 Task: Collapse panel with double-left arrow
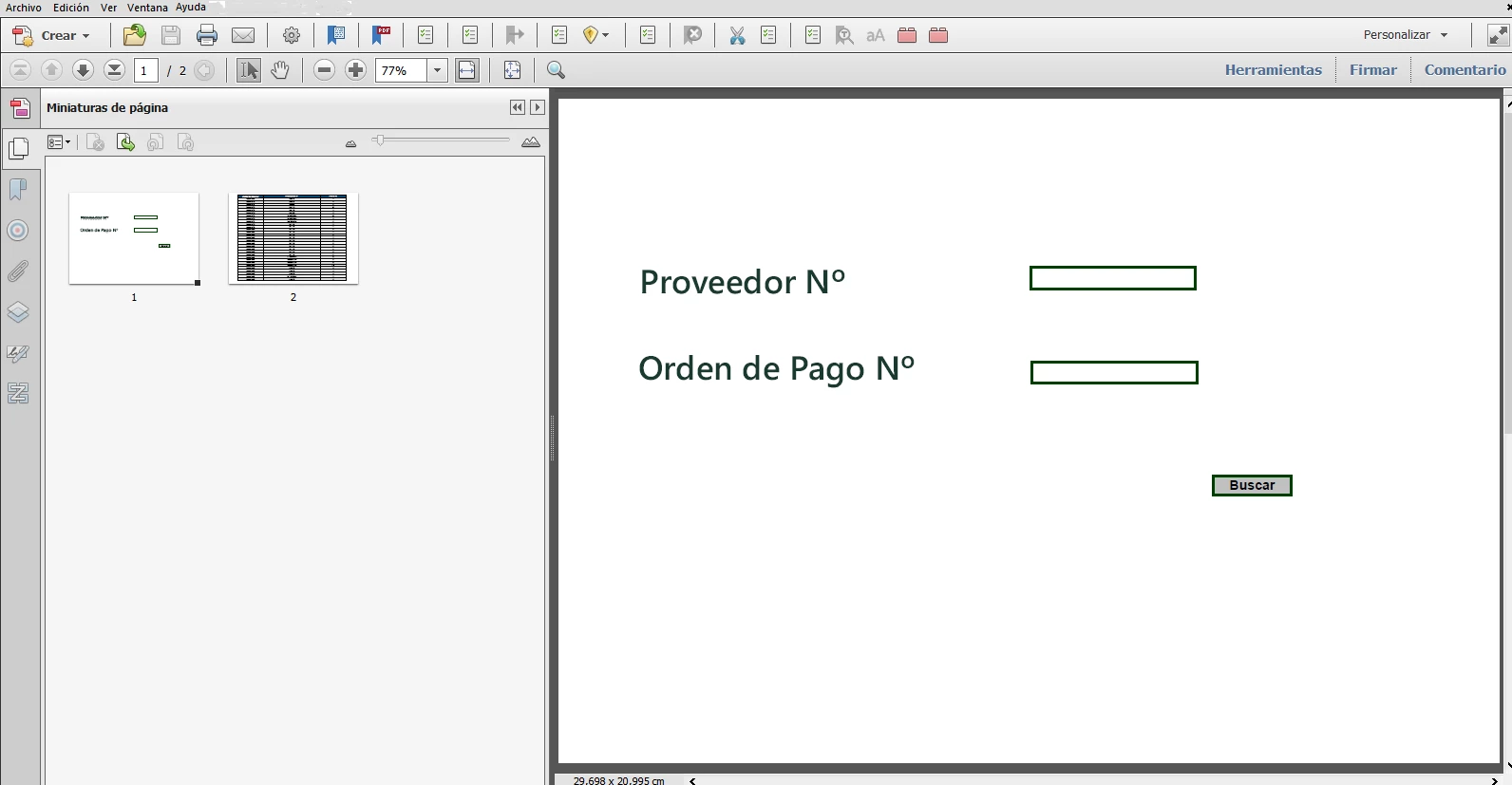pyautogui.click(x=518, y=107)
